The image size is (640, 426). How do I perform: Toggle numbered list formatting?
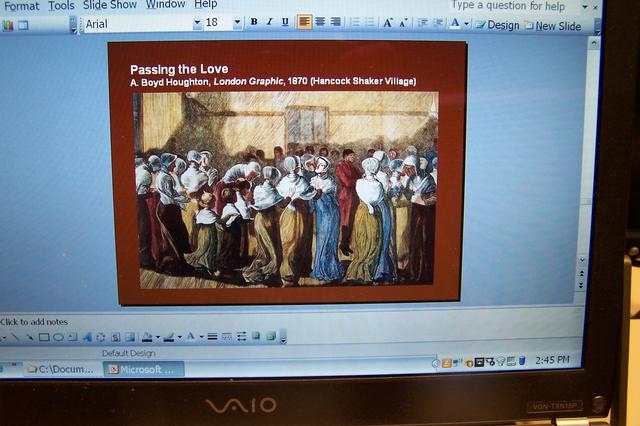click(x=355, y=22)
